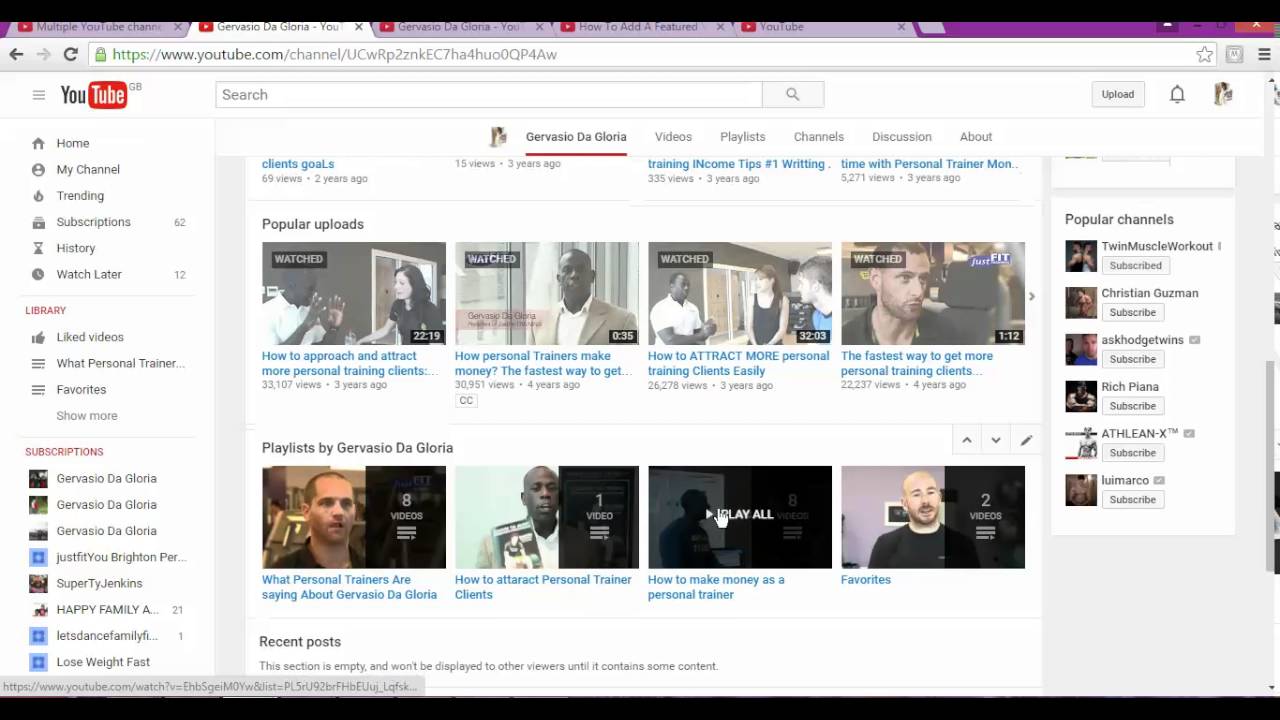Subscribe to luimarco
1280x720 pixels.
[x=1132, y=500]
